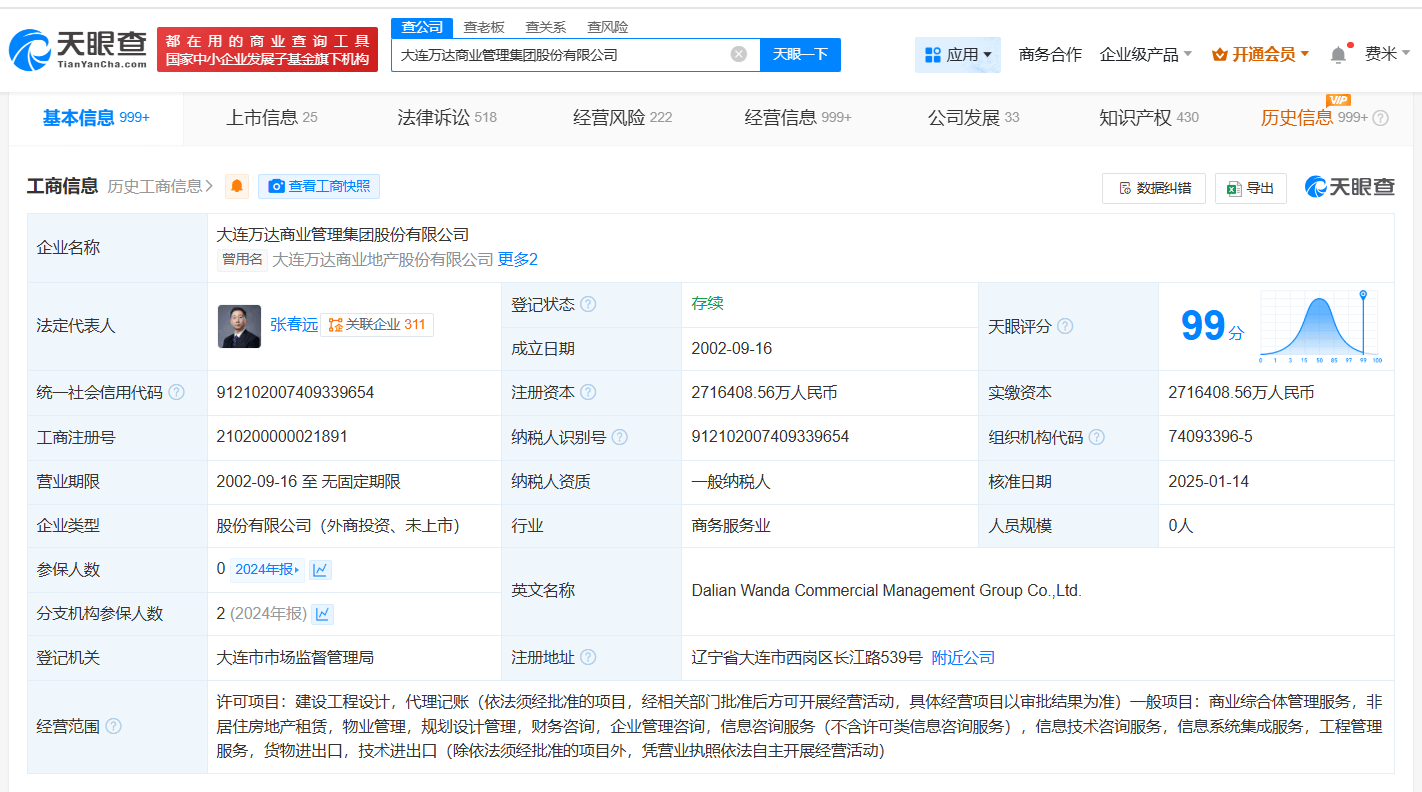Open the 附近公司 link
Viewport: 1422px width, 792px height.
962,657
